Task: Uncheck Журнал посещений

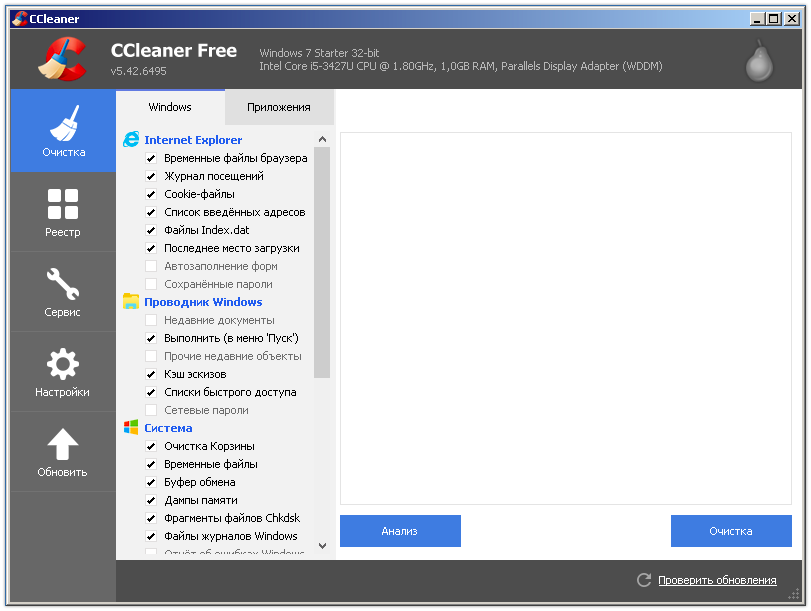Action: [151, 176]
